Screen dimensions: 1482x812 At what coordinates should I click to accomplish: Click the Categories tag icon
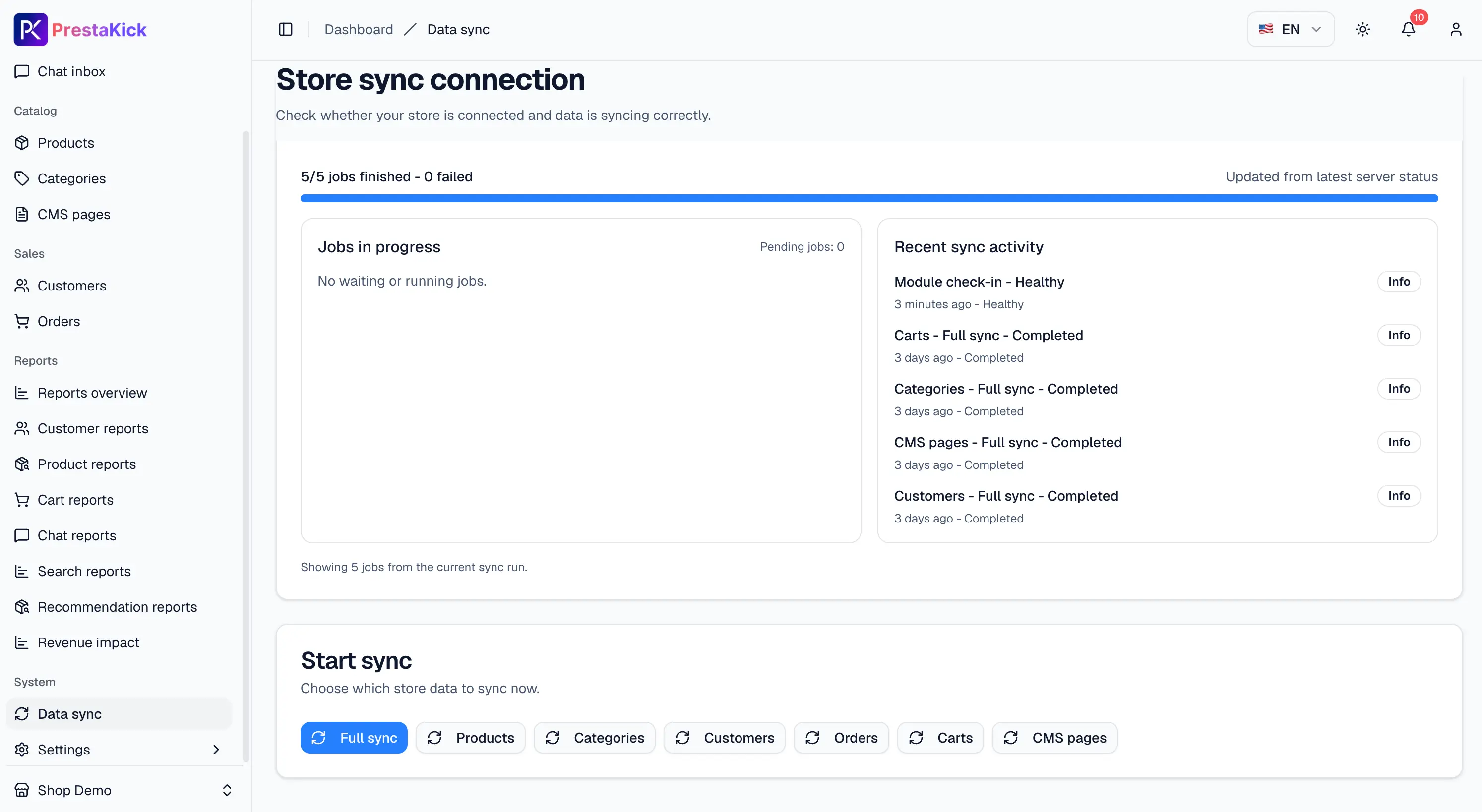click(22, 178)
